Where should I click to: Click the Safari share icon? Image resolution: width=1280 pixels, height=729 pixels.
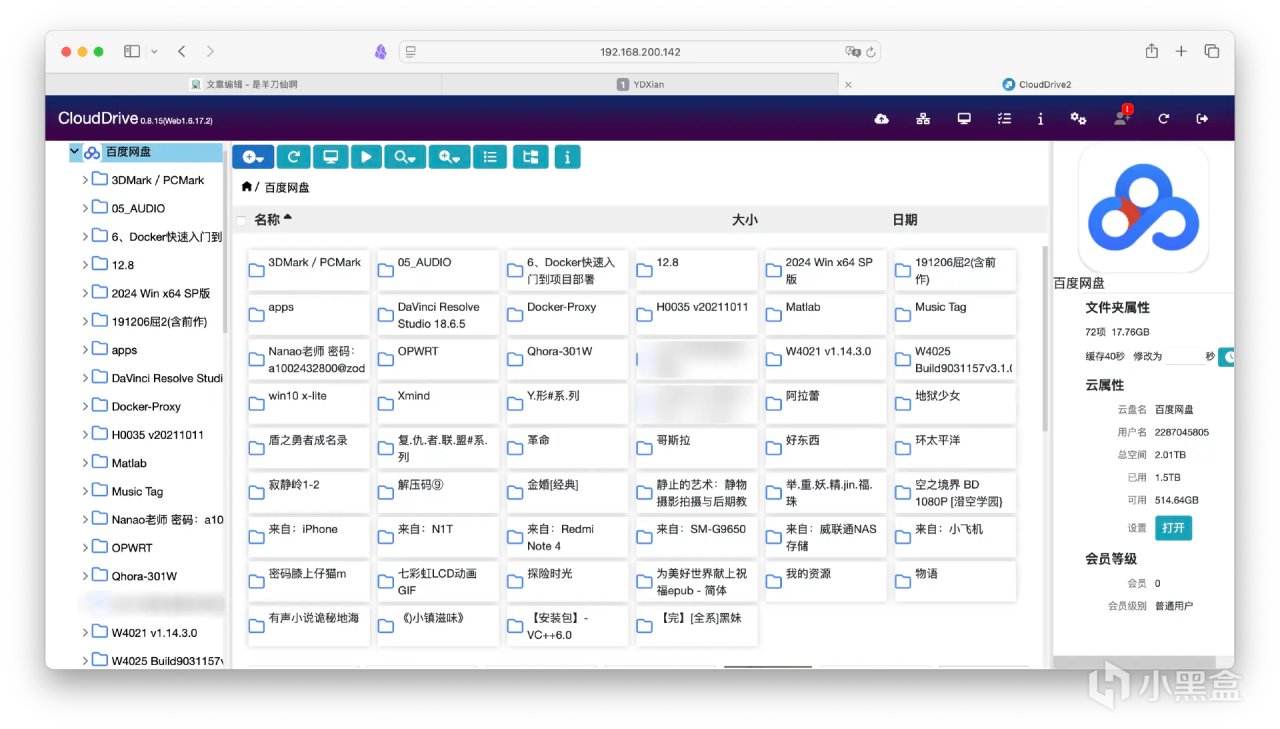click(x=1152, y=51)
